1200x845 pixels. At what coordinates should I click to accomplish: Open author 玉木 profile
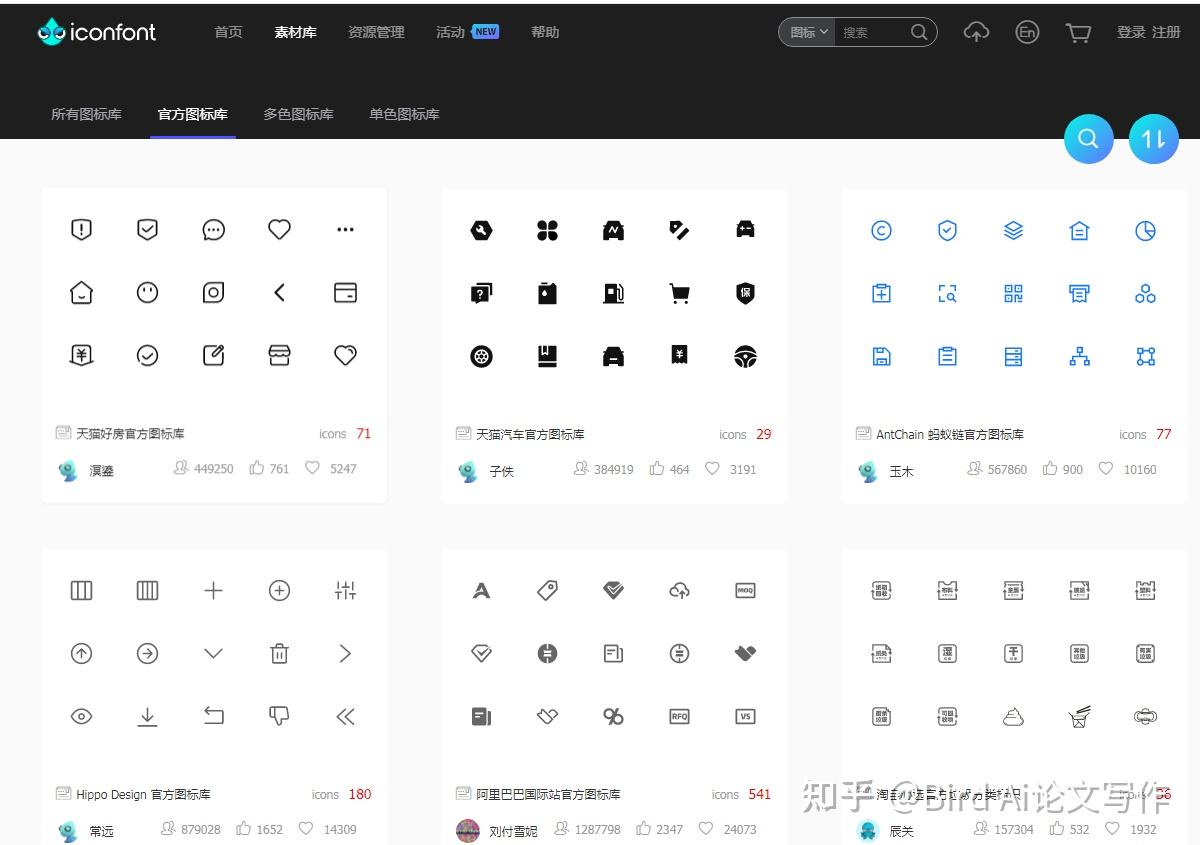tap(901, 471)
